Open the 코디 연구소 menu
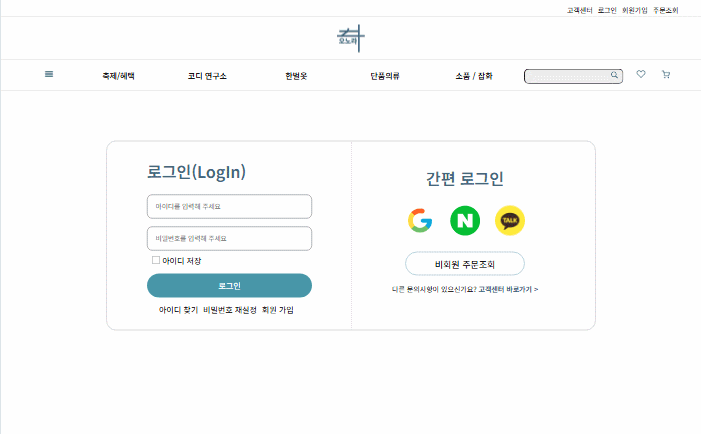The height and width of the screenshot is (434, 701). [207, 76]
